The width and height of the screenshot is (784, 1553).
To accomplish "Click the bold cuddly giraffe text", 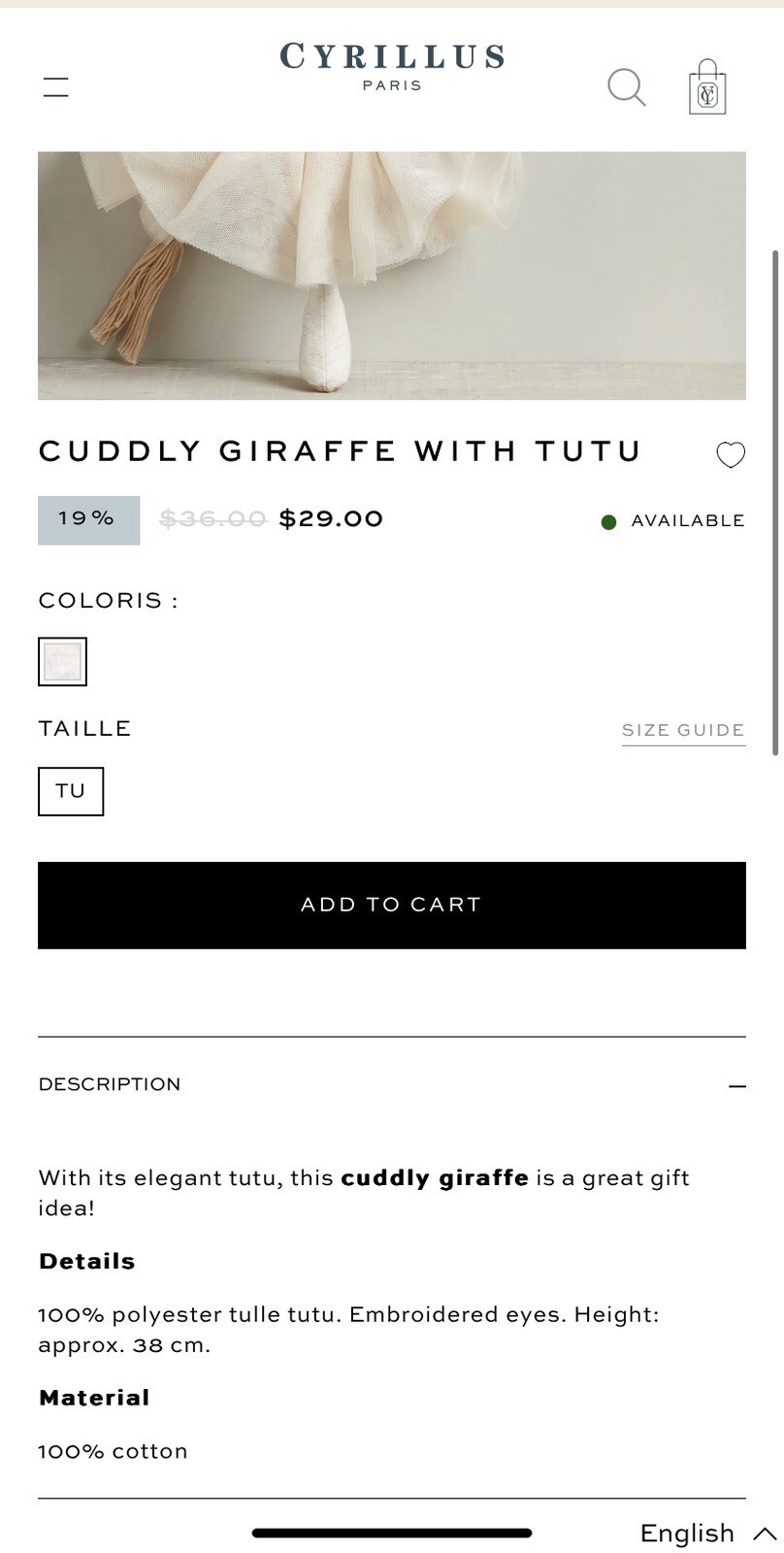I will [x=435, y=1178].
